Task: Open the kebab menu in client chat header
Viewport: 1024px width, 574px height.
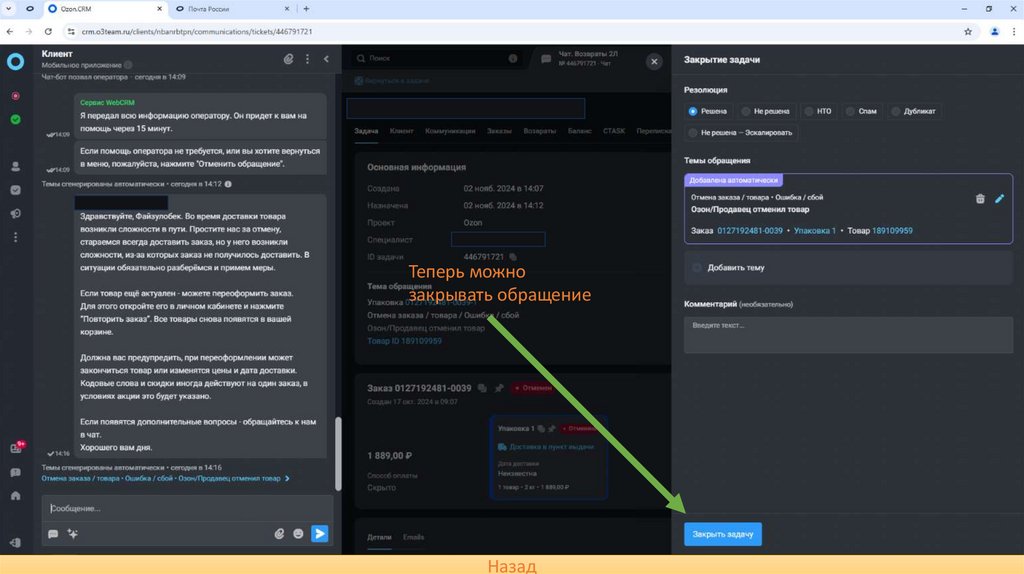Action: [x=308, y=59]
